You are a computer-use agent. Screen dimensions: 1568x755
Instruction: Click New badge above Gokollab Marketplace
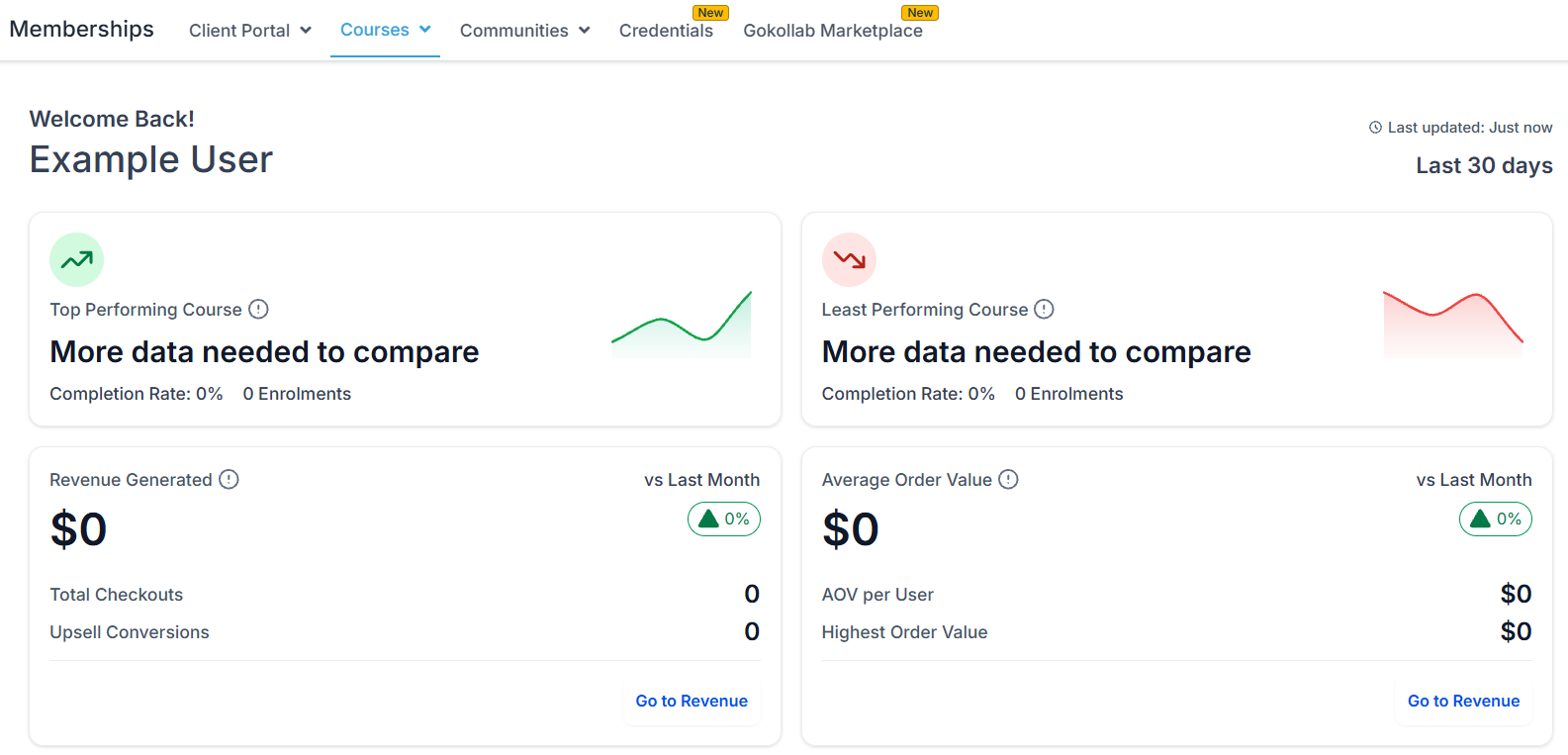tap(920, 13)
